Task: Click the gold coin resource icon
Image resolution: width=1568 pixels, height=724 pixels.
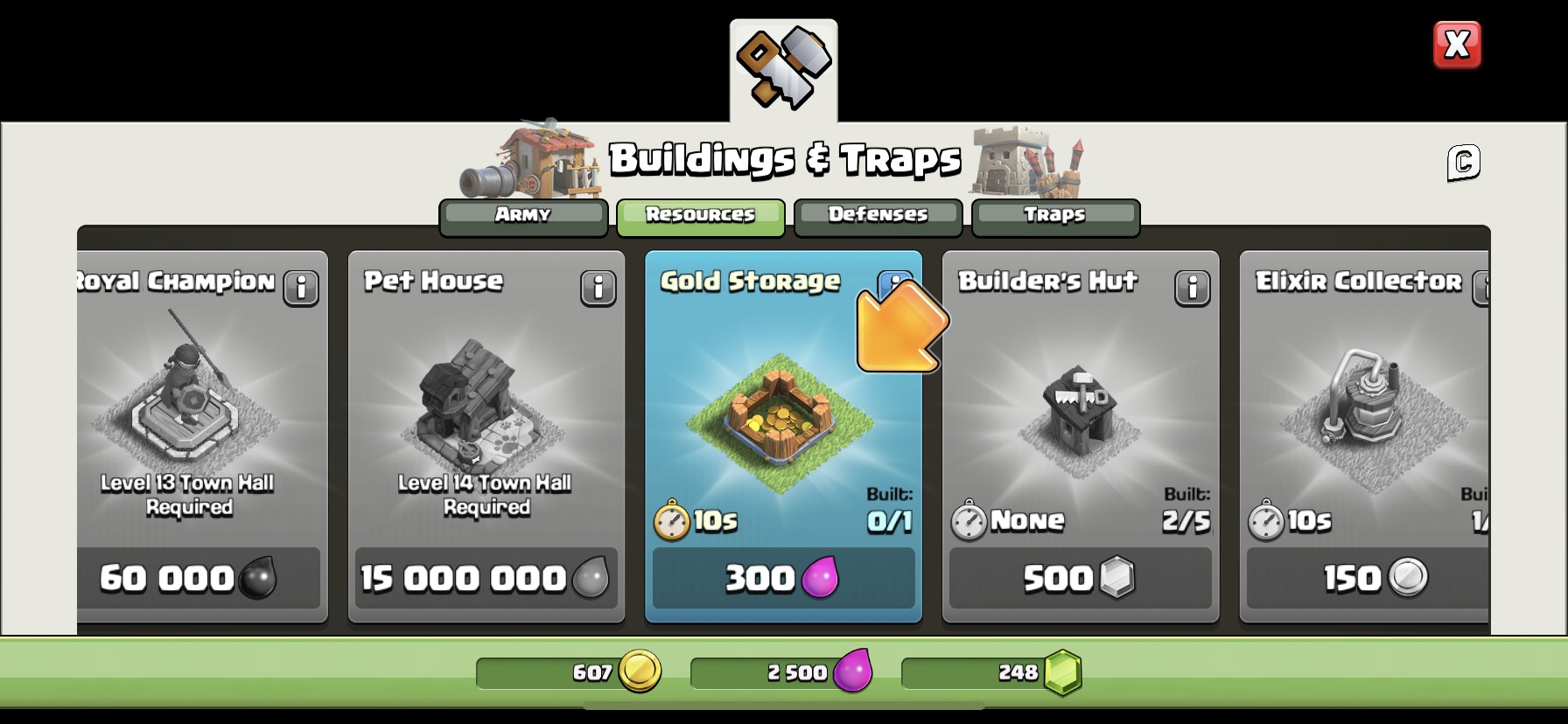Action: pyautogui.click(x=640, y=672)
